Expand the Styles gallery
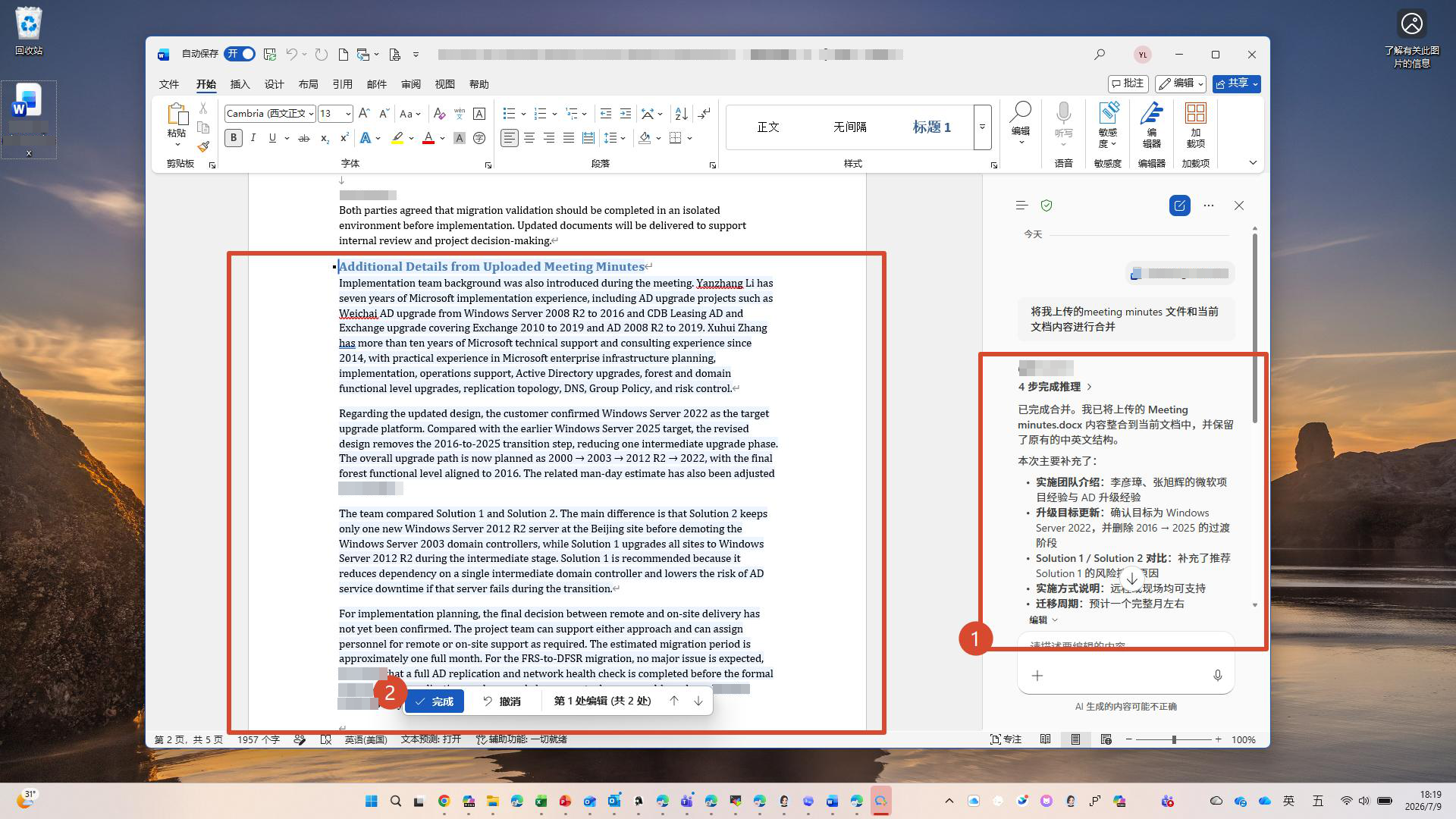The image size is (1456, 819). click(982, 127)
